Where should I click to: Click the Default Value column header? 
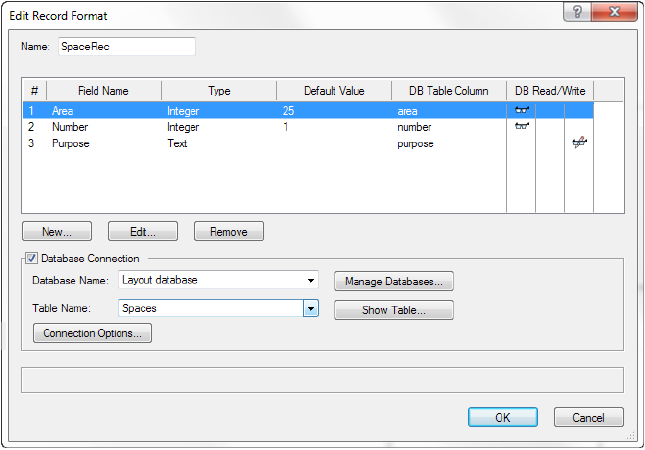point(334,91)
